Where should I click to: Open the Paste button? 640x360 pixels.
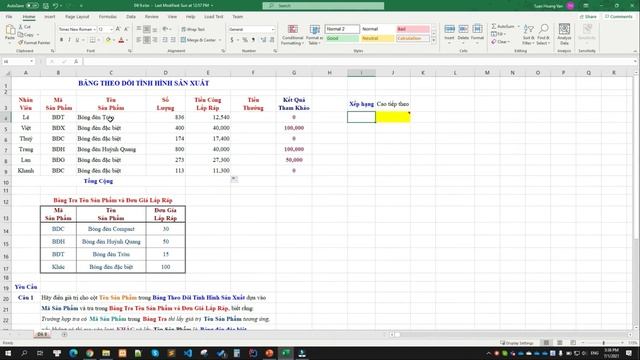coord(10,33)
